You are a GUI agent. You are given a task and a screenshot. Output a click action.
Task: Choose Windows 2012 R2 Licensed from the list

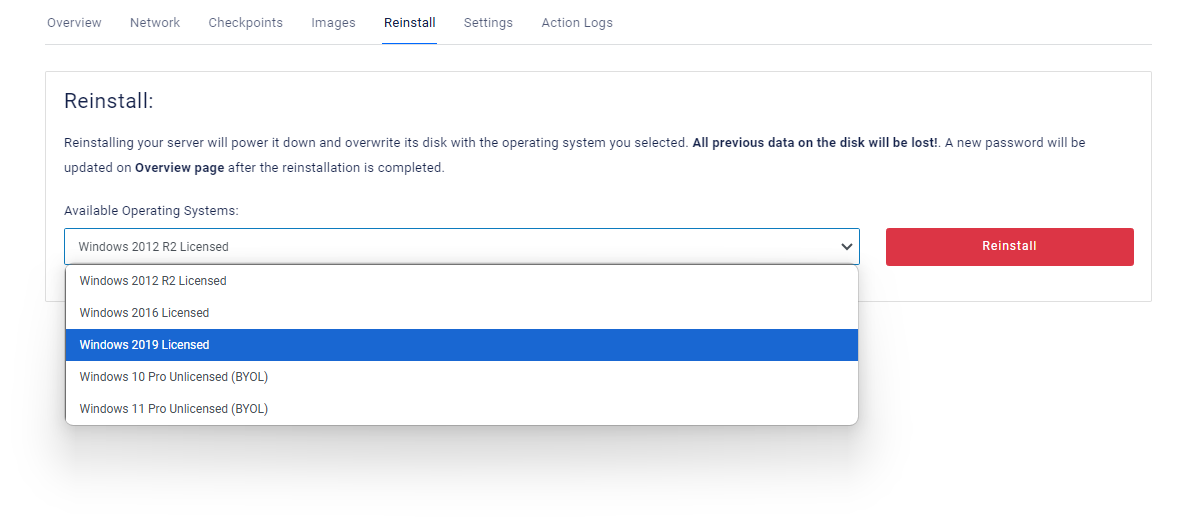point(153,281)
